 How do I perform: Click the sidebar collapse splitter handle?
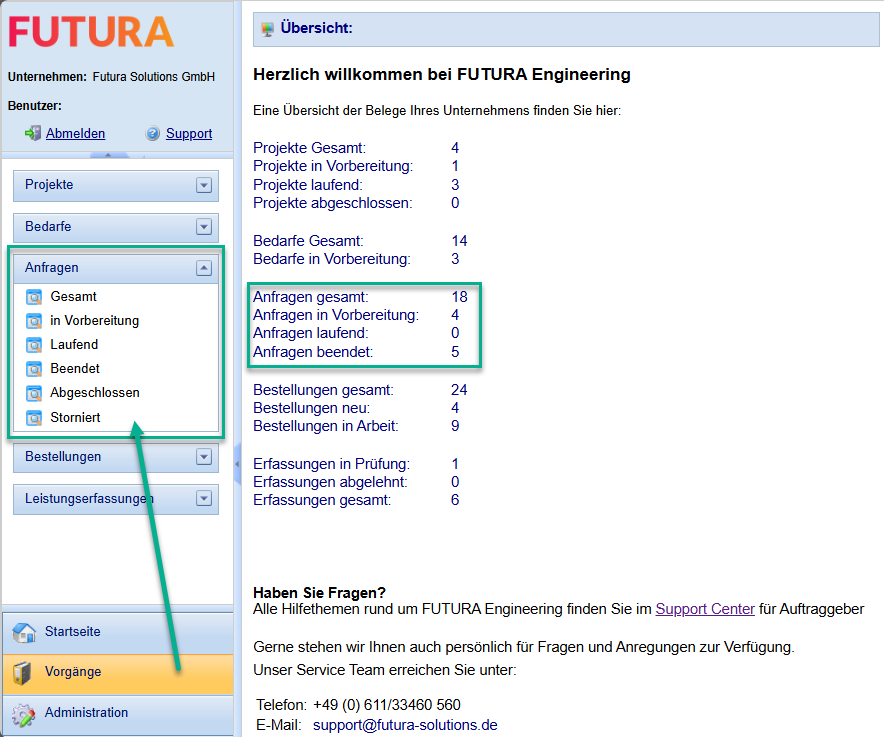point(237,464)
